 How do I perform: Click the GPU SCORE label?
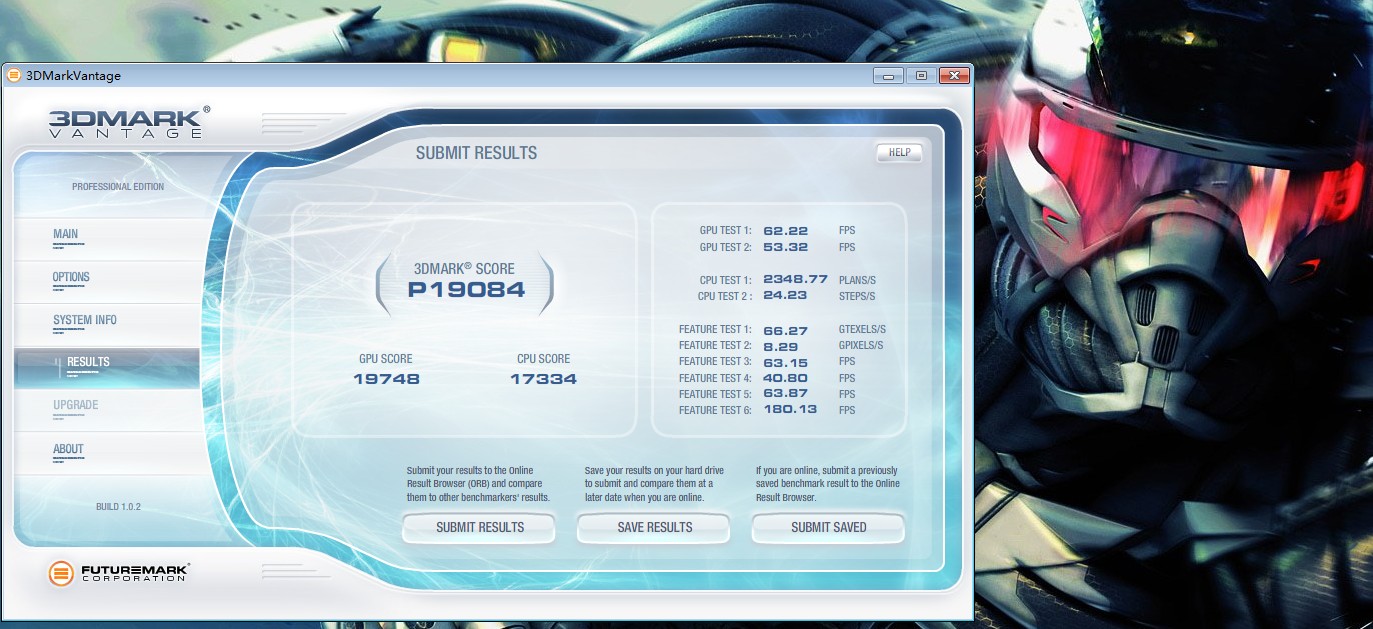[386, 359]
